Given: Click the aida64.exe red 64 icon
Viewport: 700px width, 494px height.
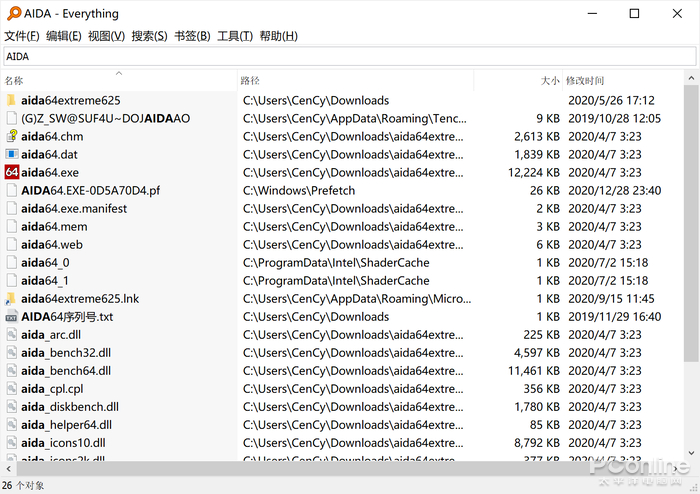Looking at the screenshot, I should click(x=12, y=172).
